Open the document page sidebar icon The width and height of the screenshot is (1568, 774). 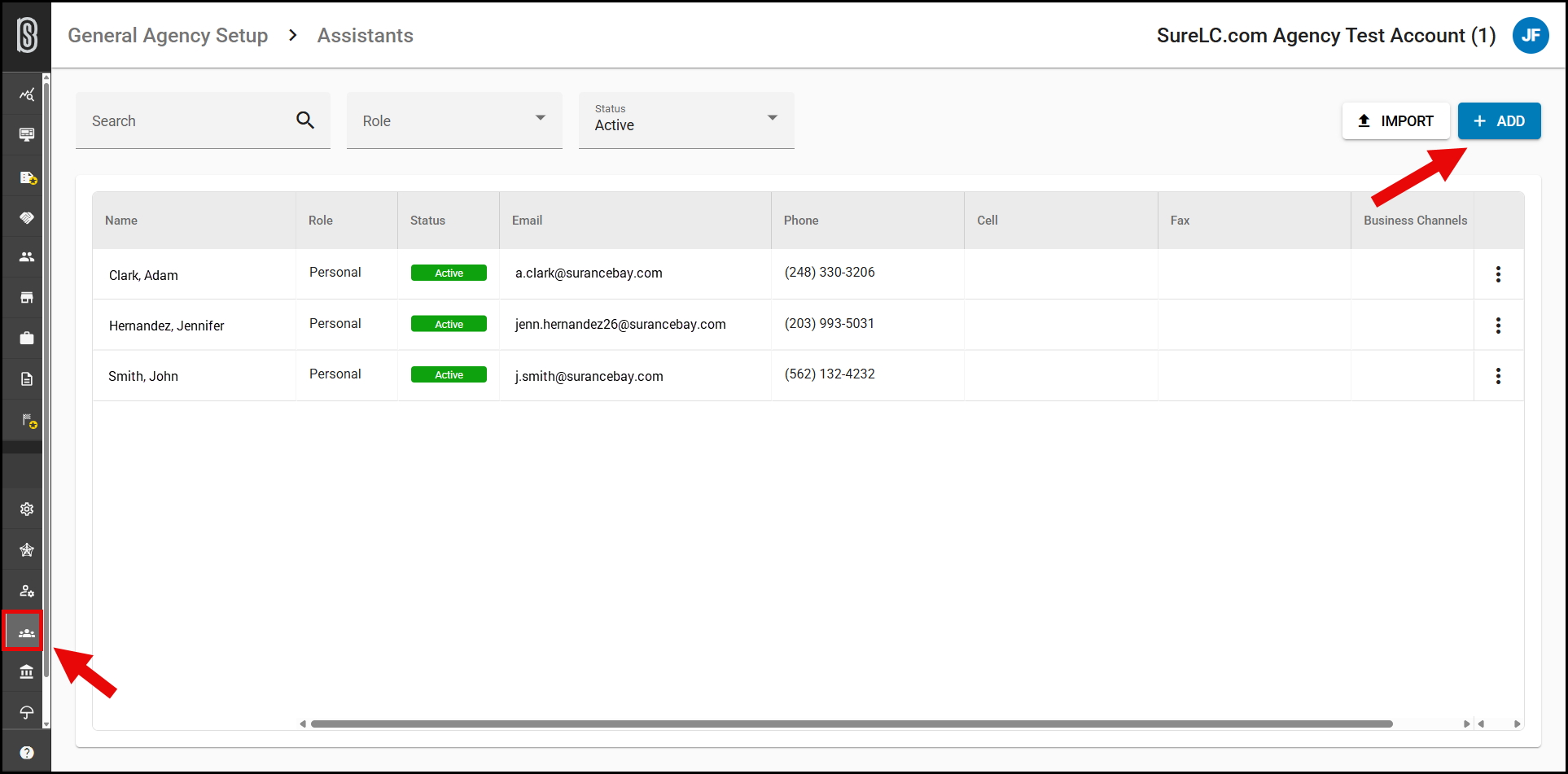pyautogui.click(x=27, y=379)
